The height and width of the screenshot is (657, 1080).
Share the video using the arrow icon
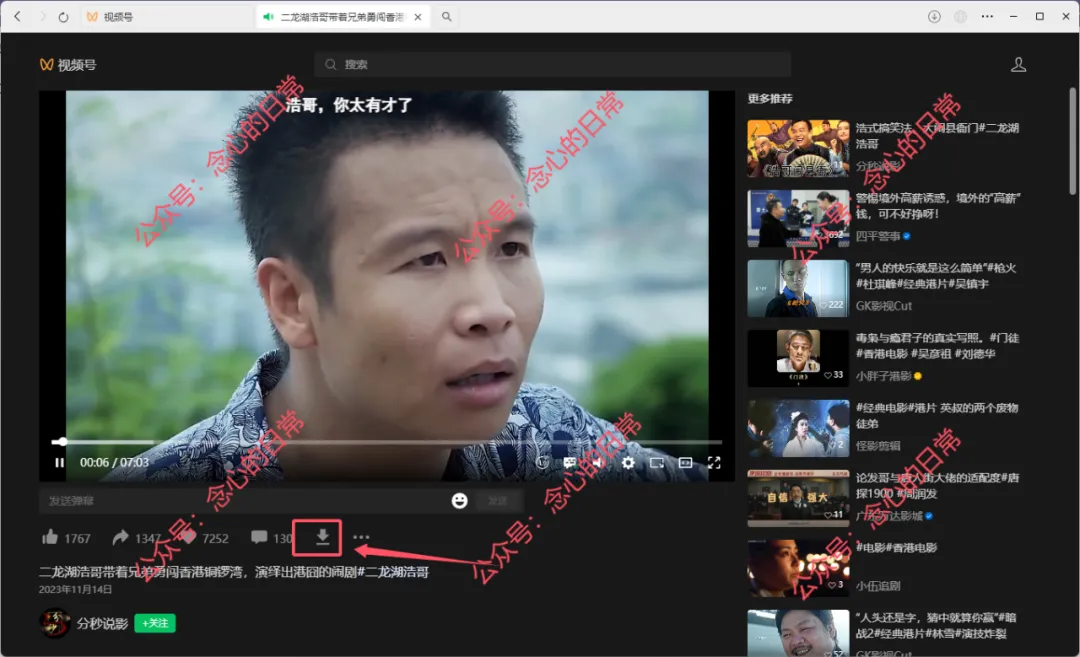coord(119,537)
